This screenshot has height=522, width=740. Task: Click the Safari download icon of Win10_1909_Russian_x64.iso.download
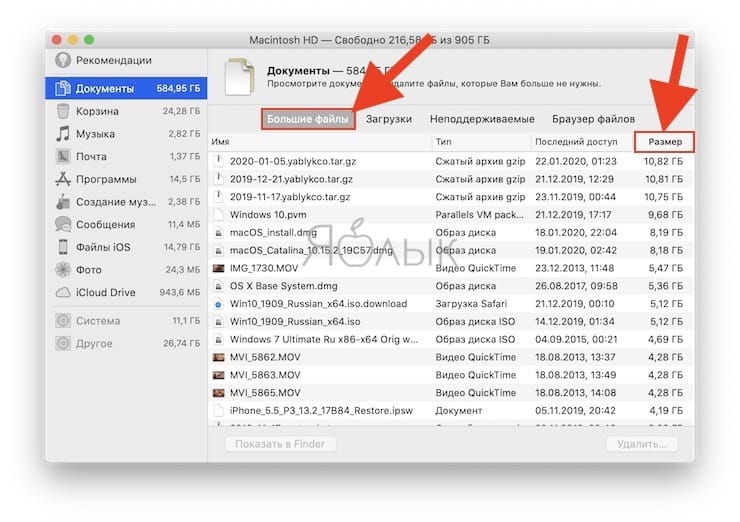pyautogui.click(x=218, y=304)
